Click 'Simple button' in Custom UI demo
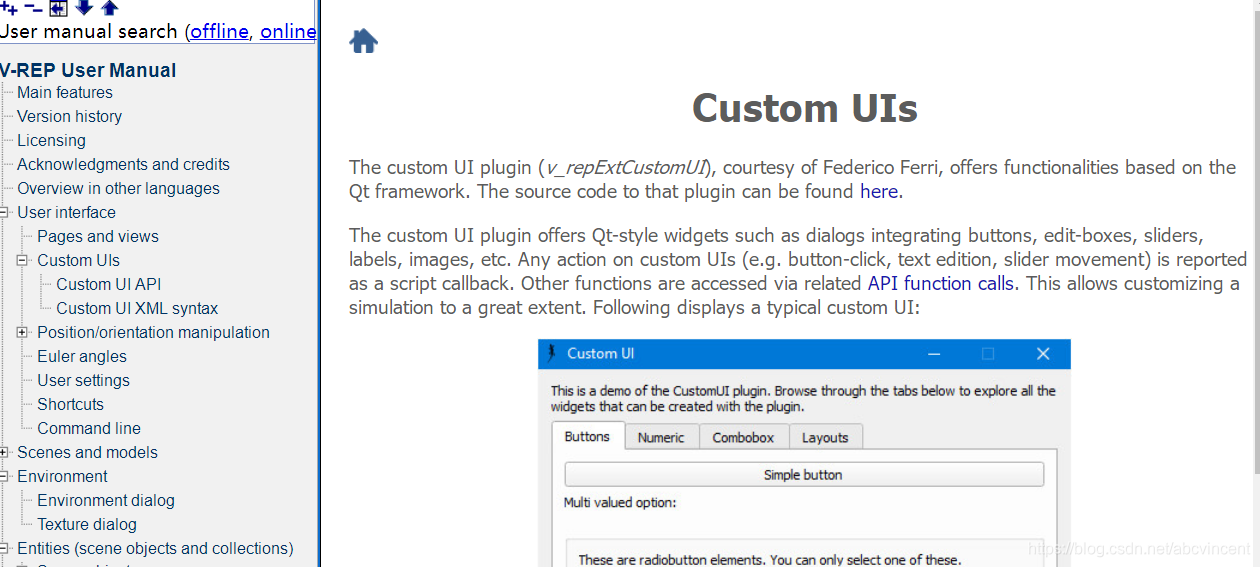Screen dimensions: 1260x567 (803, 474)
